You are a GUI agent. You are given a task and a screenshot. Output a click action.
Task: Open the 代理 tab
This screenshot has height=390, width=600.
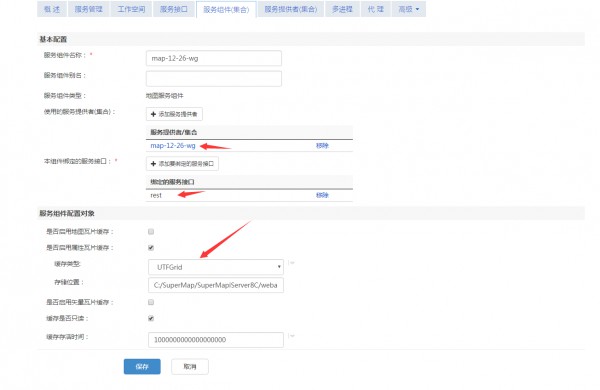[x=375, y=9]
